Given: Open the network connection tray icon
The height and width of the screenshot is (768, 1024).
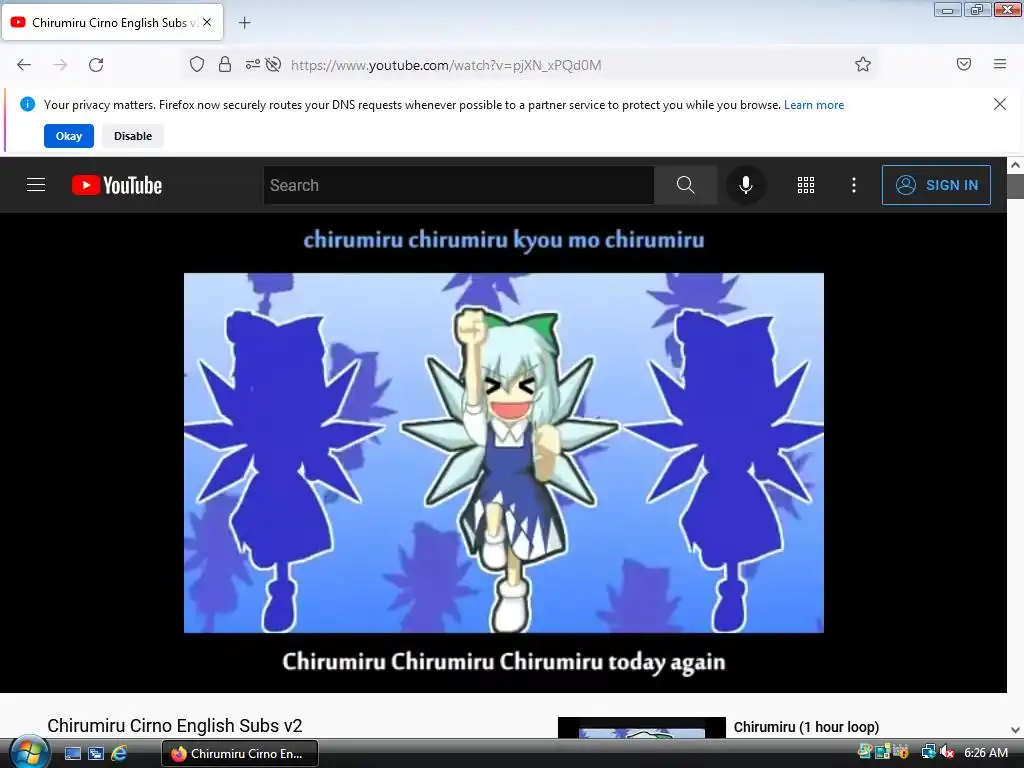Looking at the screenshot, I should 928,752.
